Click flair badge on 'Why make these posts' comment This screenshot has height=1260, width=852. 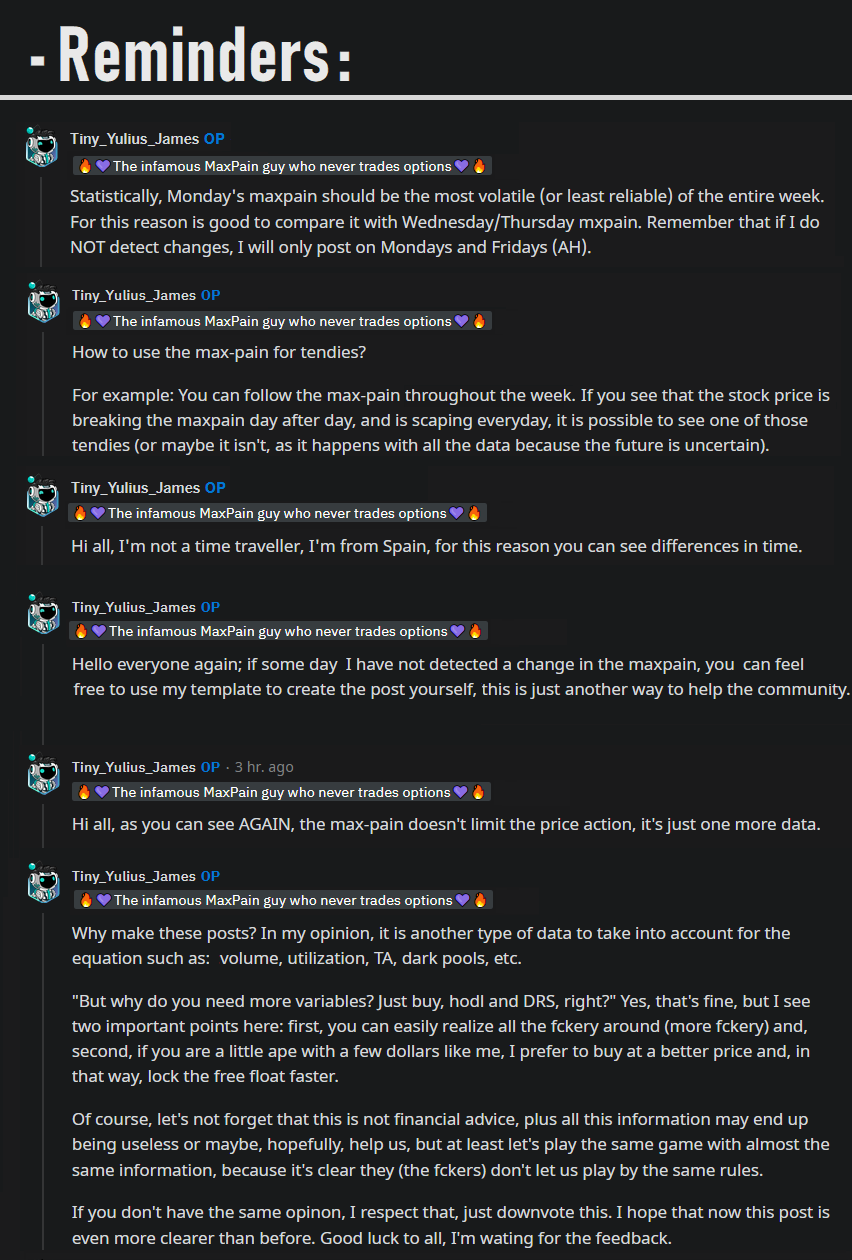tap(283, 900)
